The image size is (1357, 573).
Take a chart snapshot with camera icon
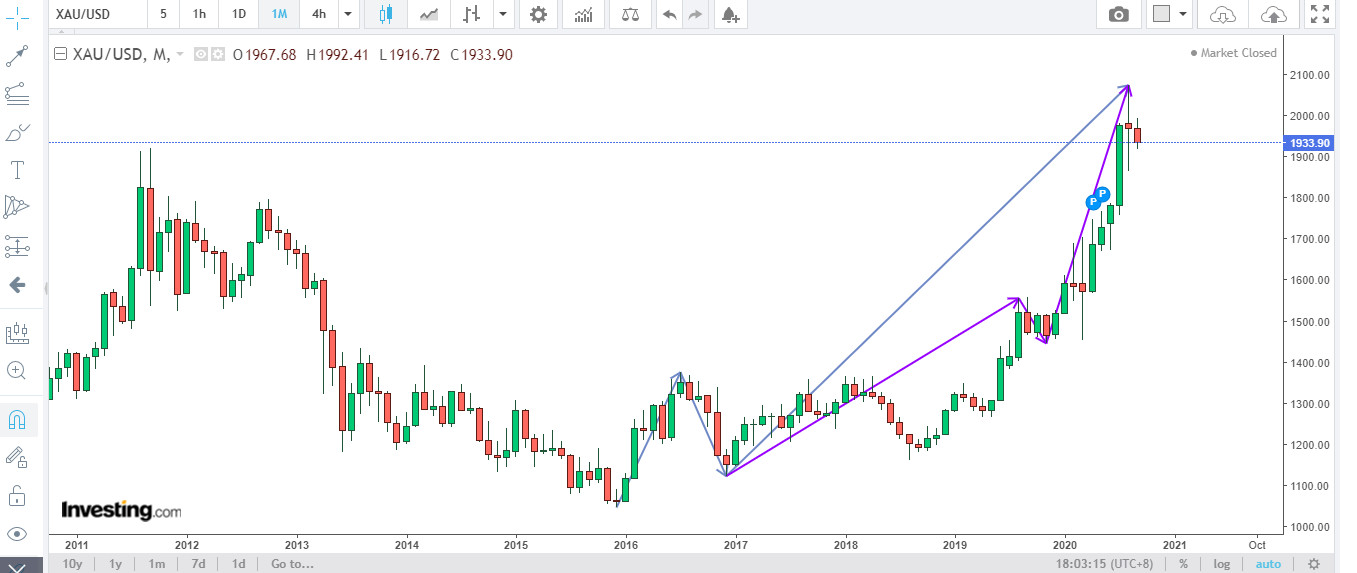1119,14
